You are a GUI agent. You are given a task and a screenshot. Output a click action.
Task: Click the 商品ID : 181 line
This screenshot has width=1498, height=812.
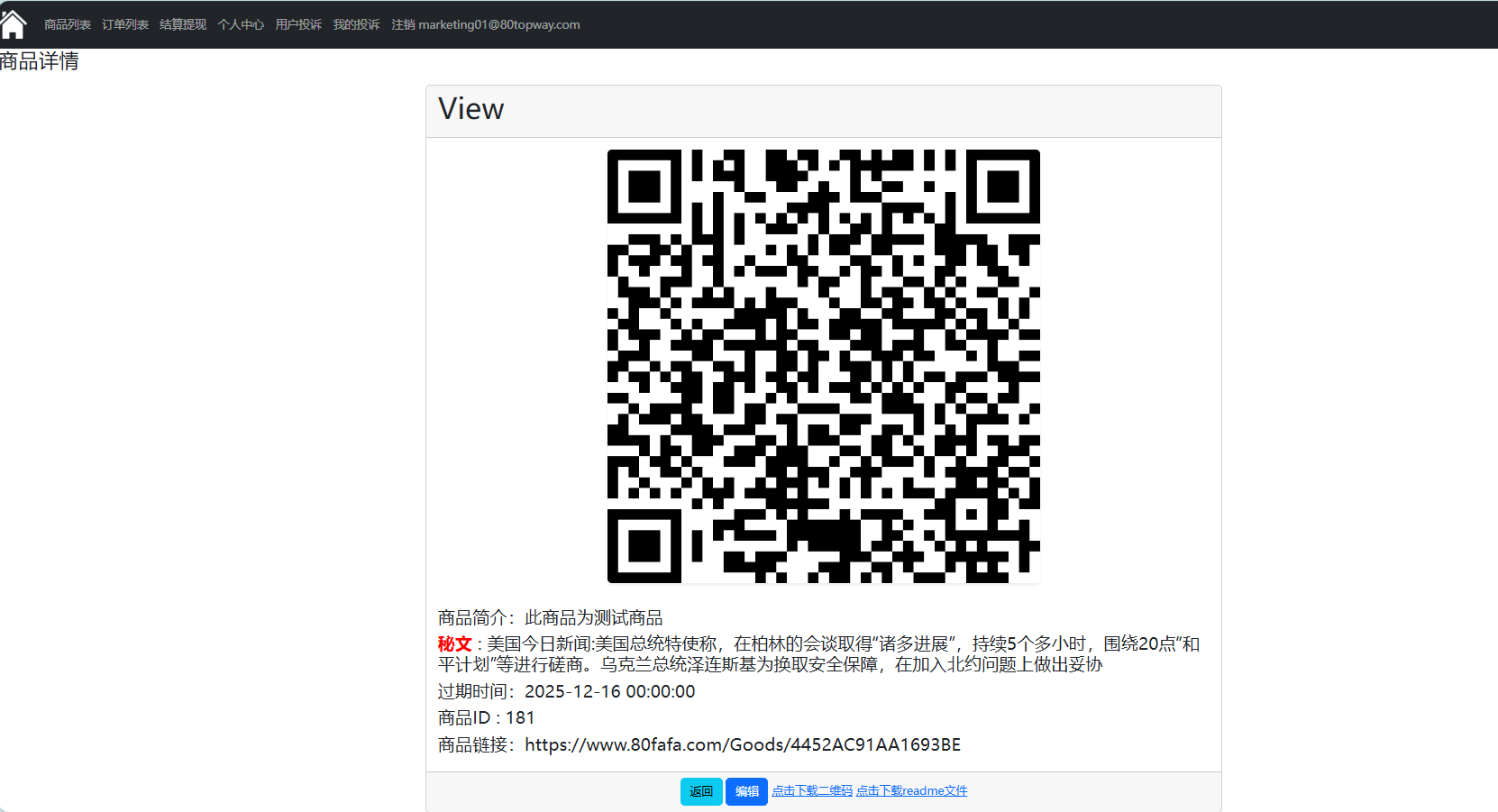[486, 718]
